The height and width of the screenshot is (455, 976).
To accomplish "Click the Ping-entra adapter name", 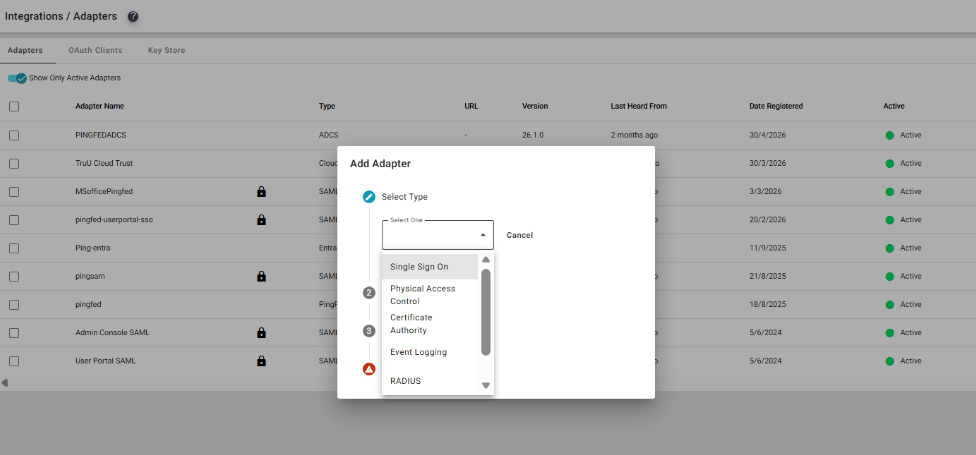I will point(93,248).
